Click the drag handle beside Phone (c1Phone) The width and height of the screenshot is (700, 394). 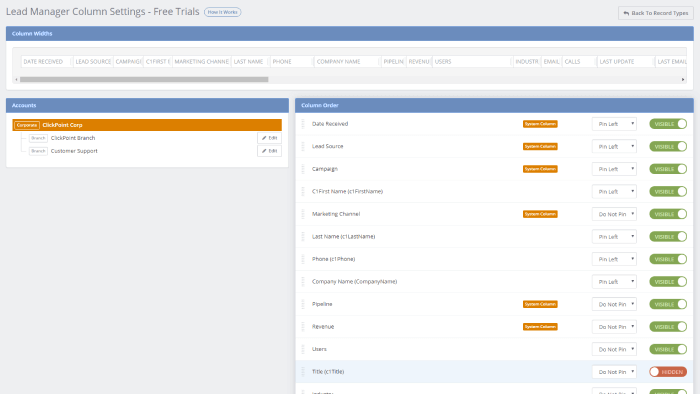click(303, 259)
